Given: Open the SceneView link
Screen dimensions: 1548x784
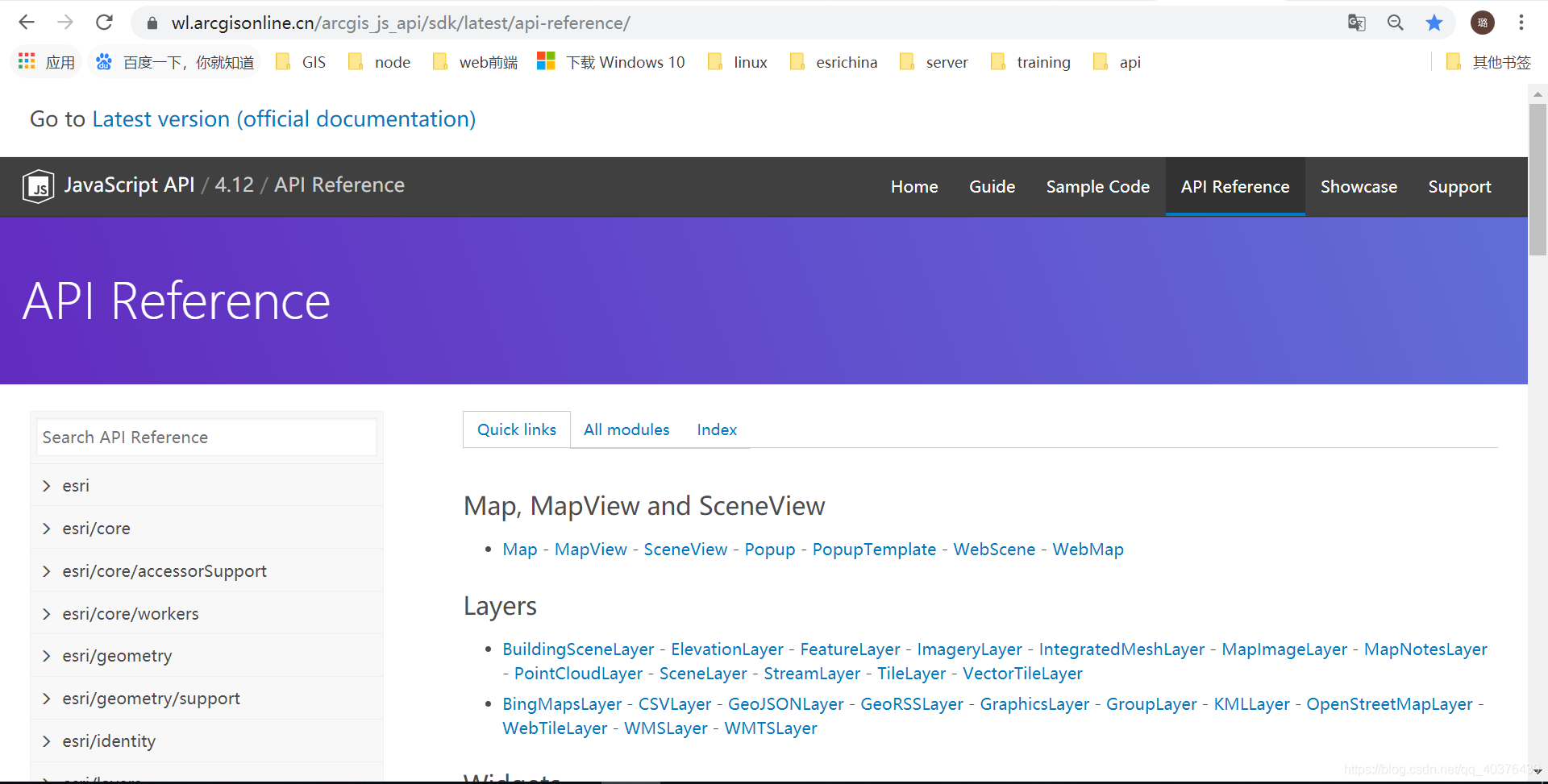Looking at the screenshot, I should (685, 550).
